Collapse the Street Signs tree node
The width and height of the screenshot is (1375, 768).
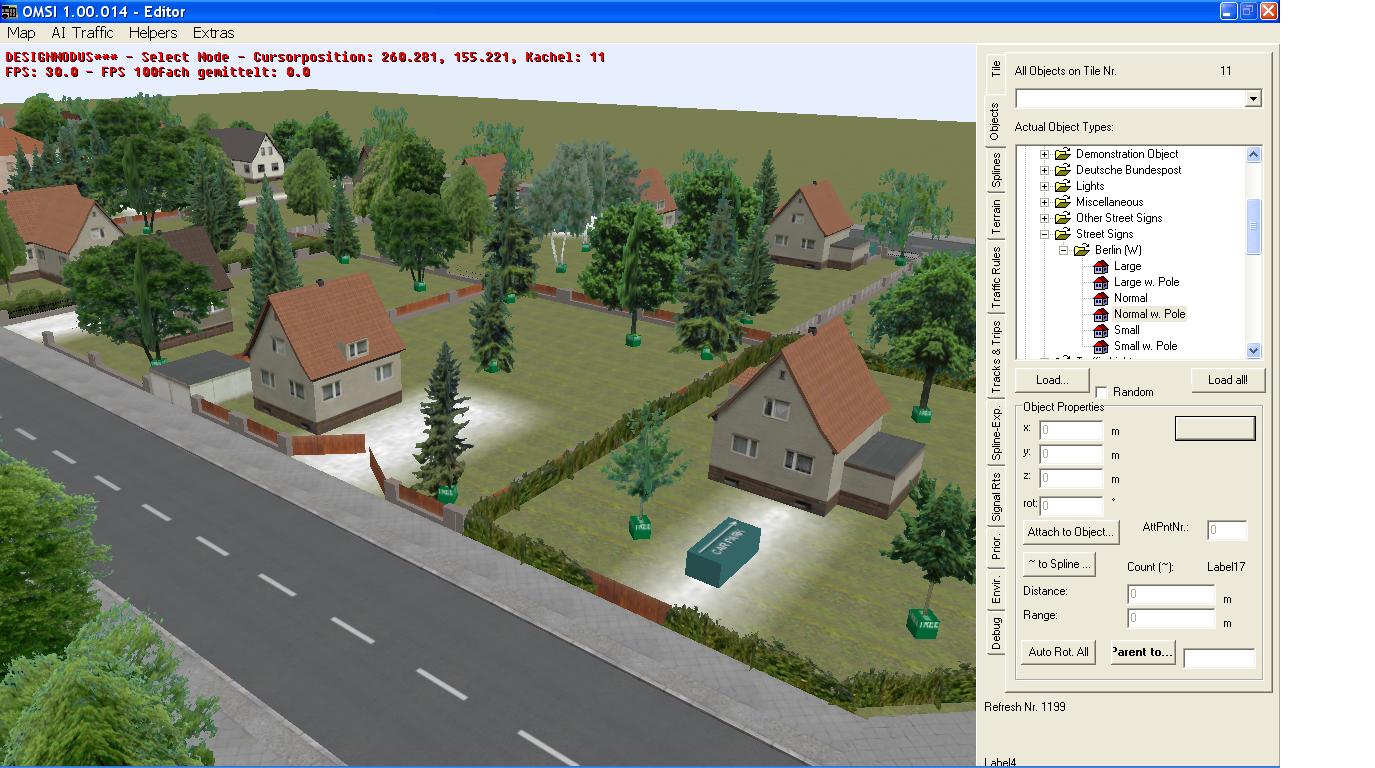pyautogui.click(x=1045, y=234)
